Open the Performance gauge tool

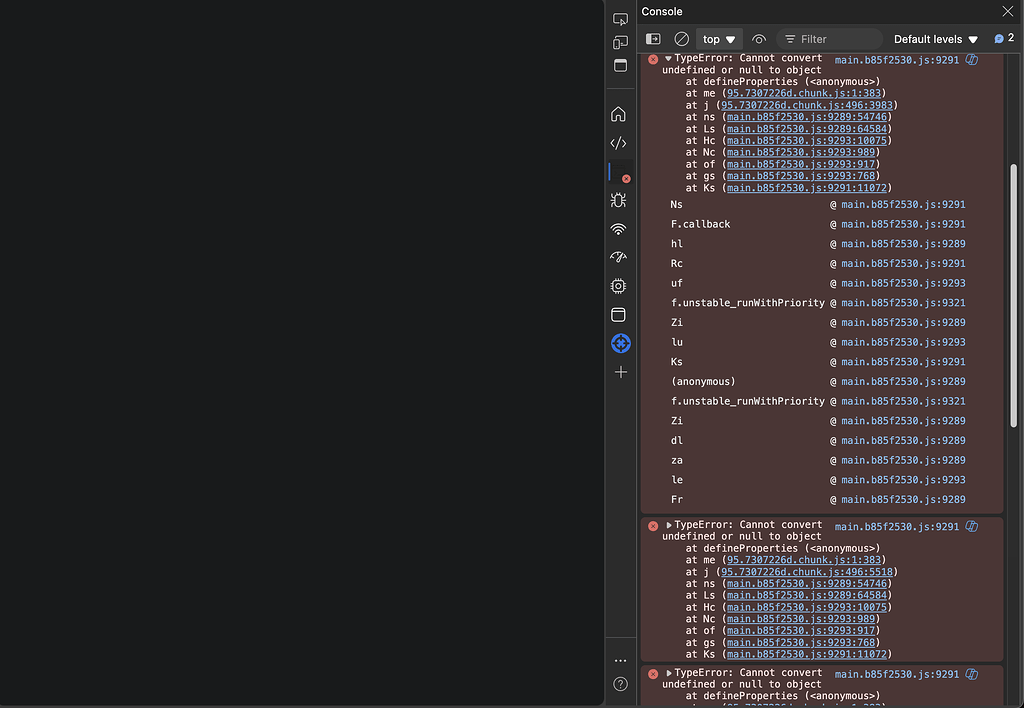click(621, 257)
